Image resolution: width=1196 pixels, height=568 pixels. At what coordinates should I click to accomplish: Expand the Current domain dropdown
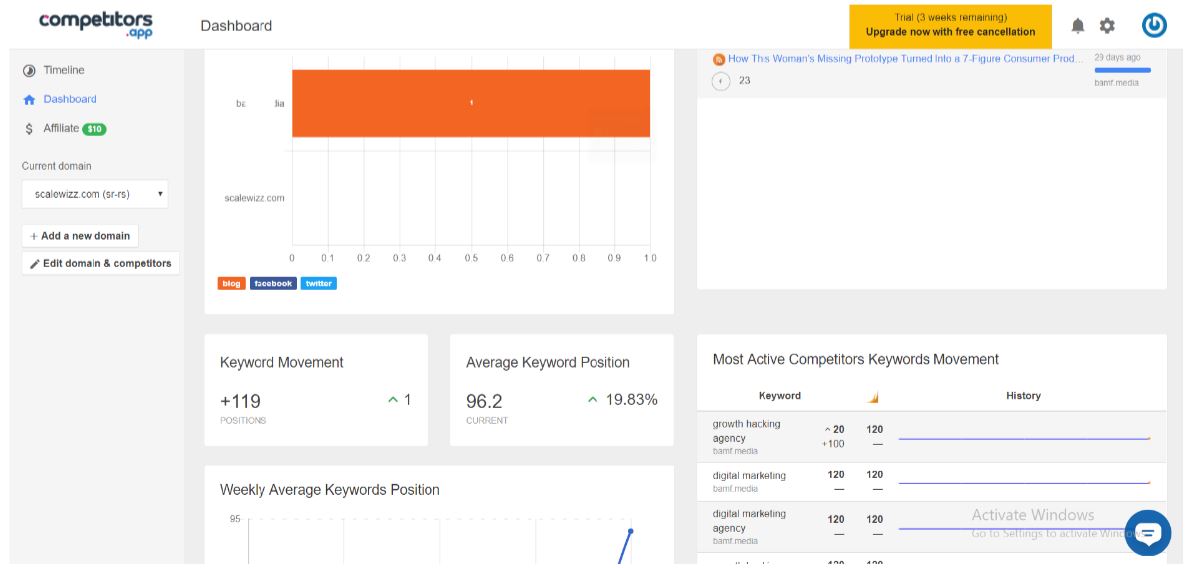tap(95, 194)
